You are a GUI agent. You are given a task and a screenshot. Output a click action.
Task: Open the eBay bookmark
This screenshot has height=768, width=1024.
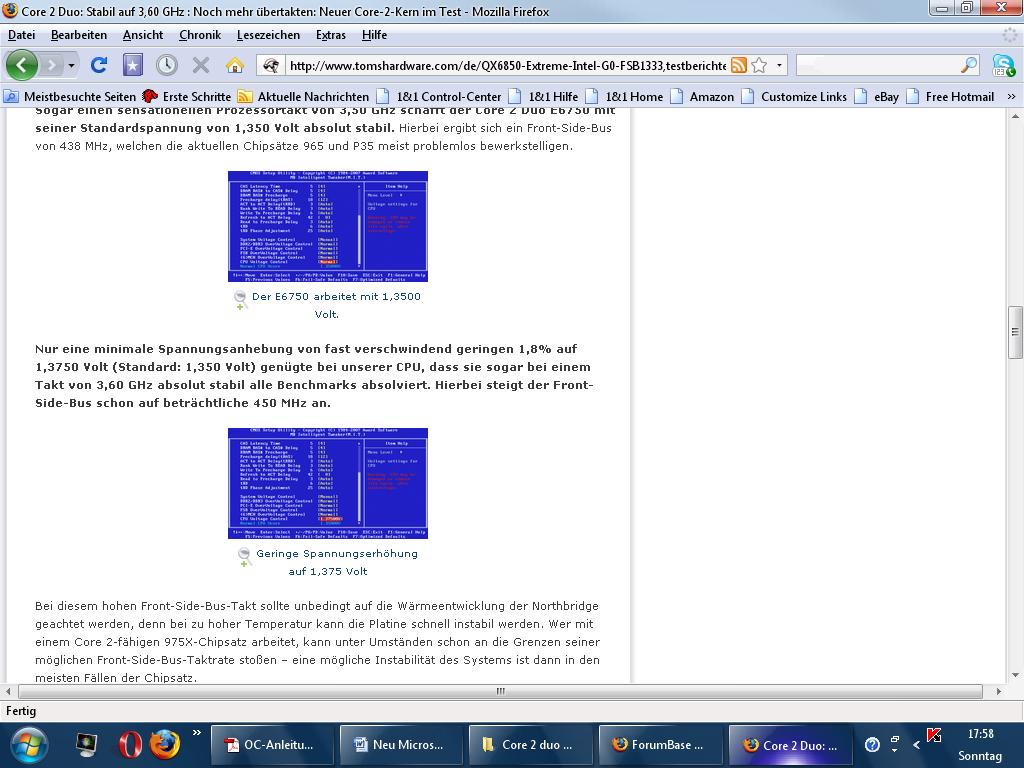pyautogui.click(x=876, y=97)
